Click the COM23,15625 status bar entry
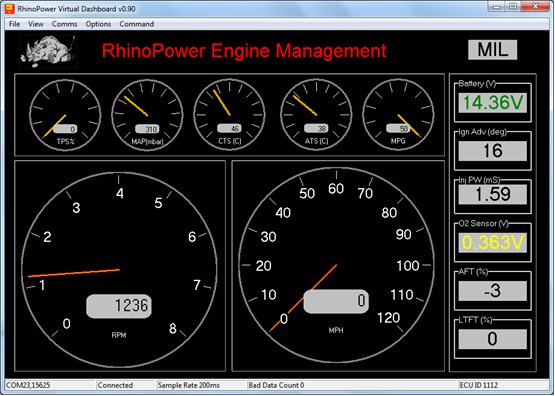The image size is (555, 396). (50, 385)
